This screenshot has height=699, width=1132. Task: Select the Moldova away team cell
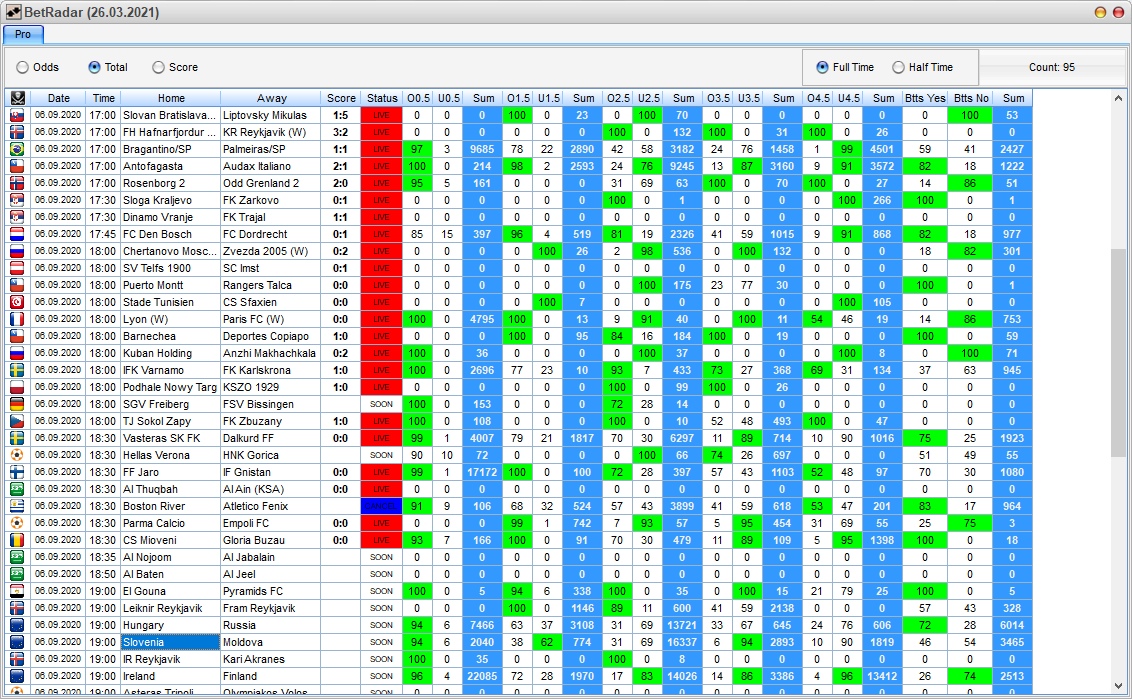click(x=271, y=642)
